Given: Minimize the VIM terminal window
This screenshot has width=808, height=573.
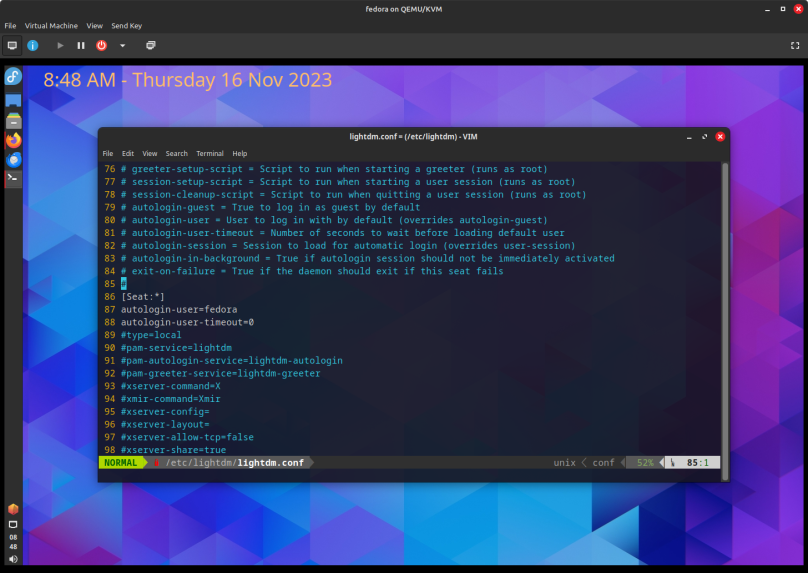Looking at the screenshot, I should pyautogui.click(x=689, y=137).
